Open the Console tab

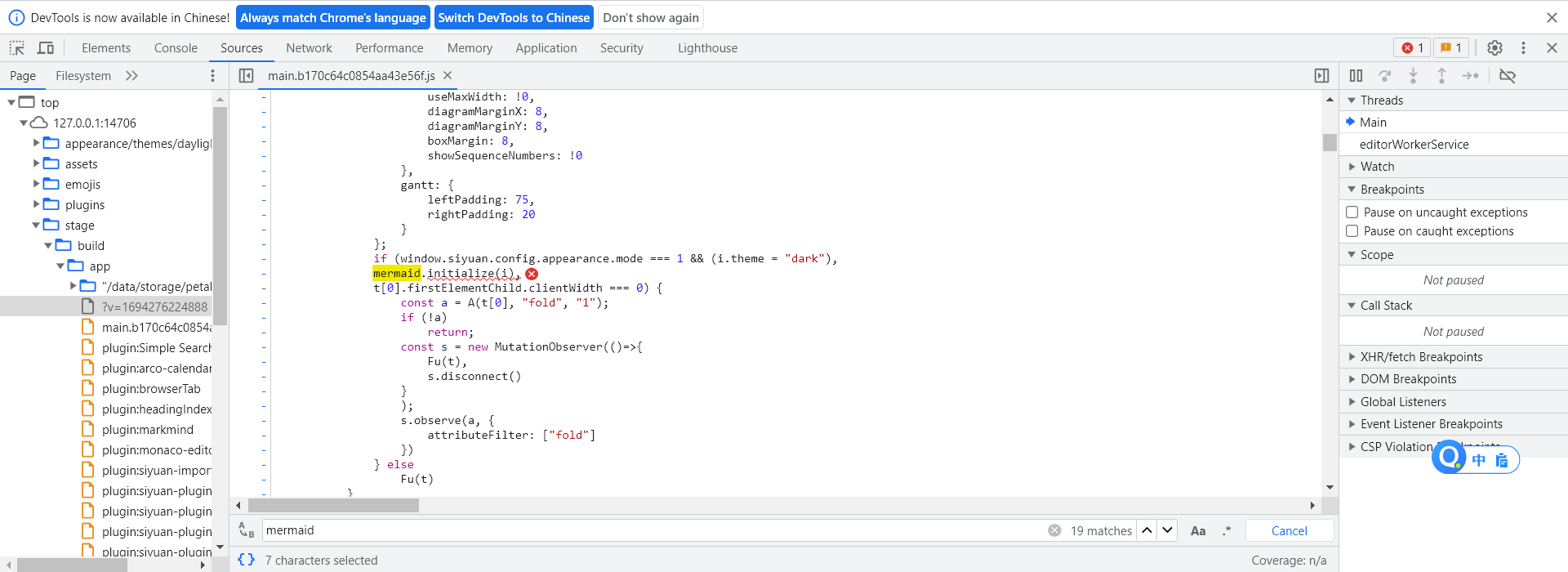click(176, 48)
